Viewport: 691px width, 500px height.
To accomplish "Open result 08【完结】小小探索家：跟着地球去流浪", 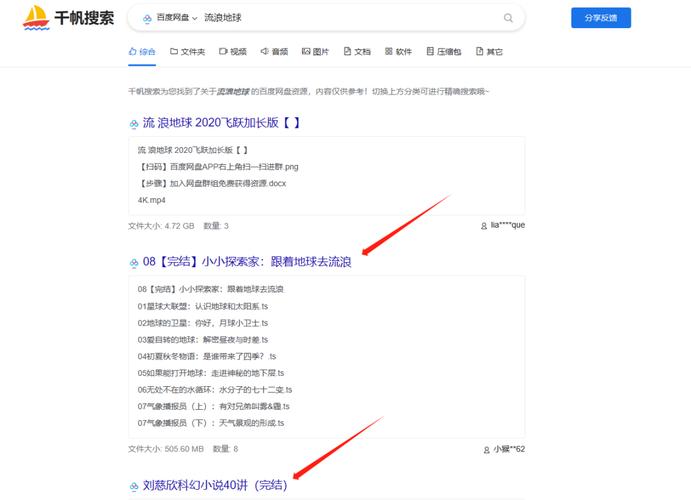I will coord(247,262).
